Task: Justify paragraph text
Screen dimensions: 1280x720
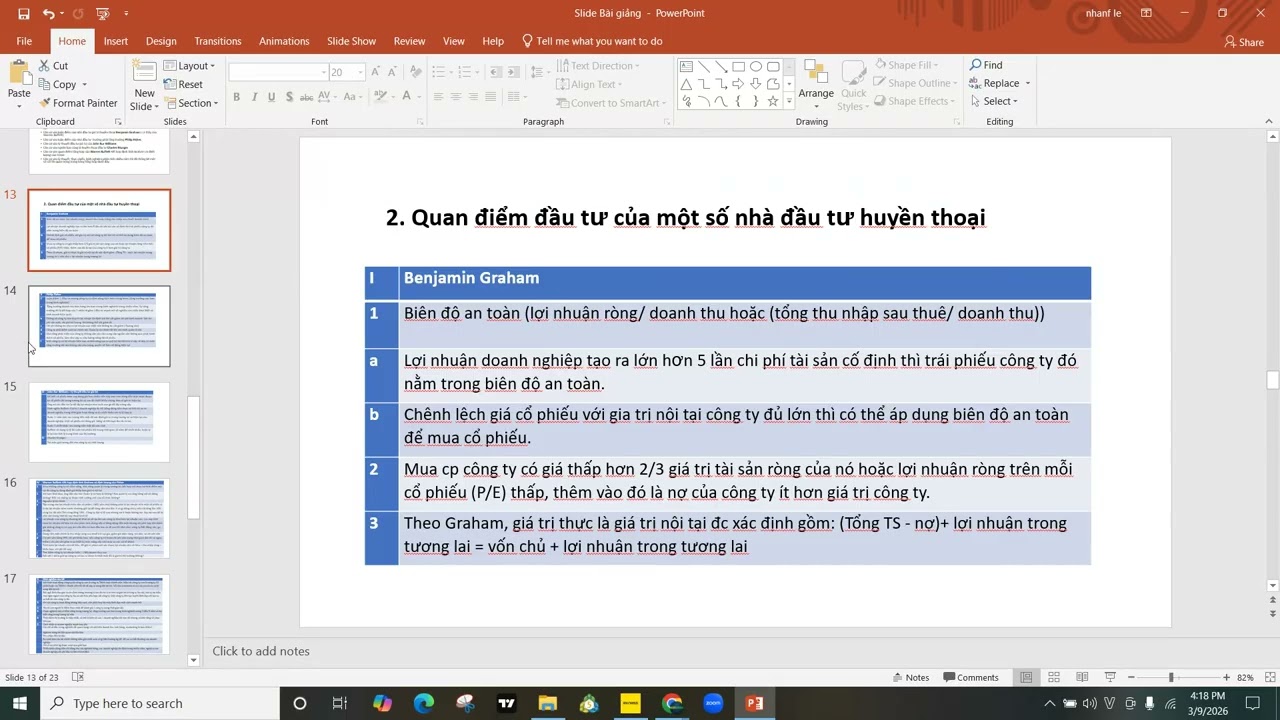Action: [x=489, y=97]
